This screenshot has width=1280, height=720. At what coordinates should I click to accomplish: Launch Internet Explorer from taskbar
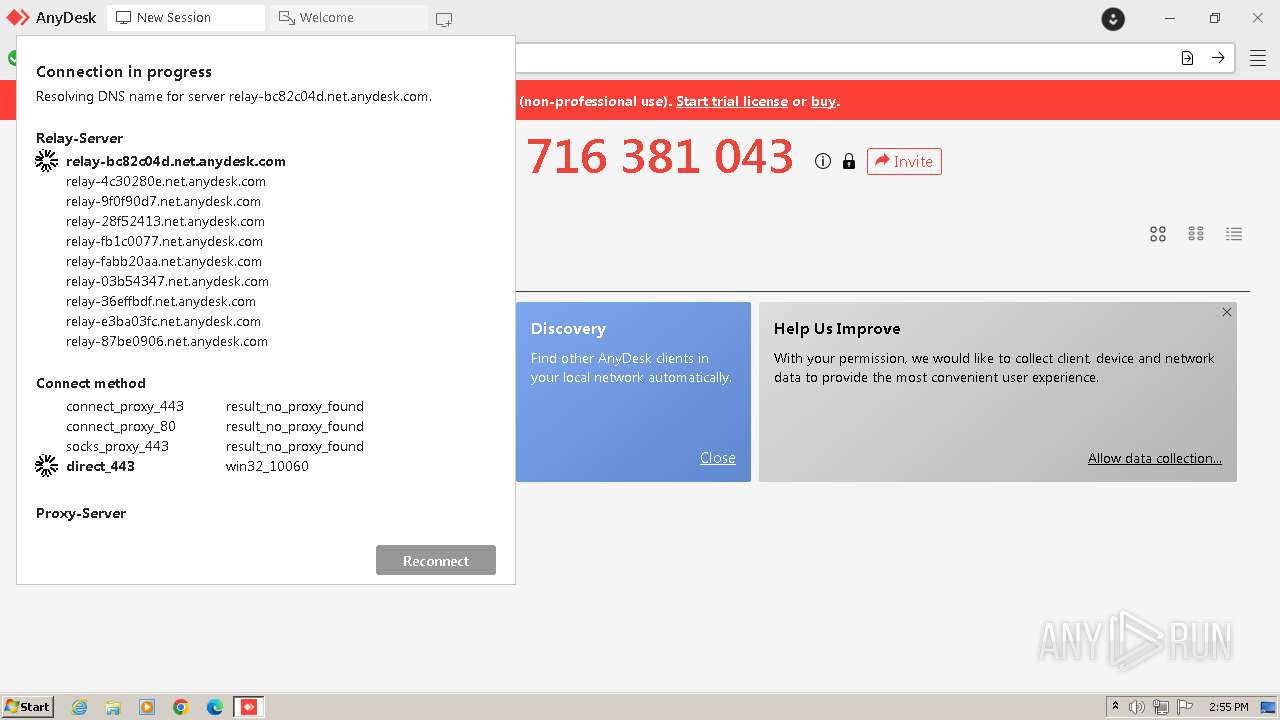point(79,707)
